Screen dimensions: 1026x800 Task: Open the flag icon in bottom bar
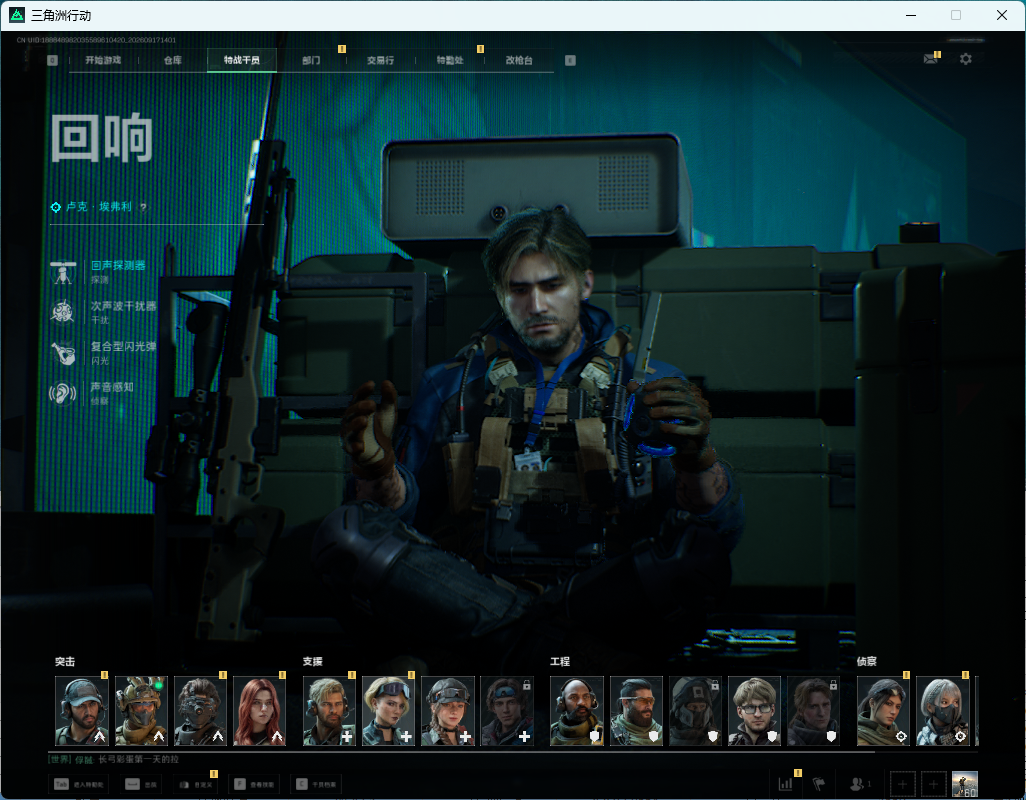coord(819,784)
